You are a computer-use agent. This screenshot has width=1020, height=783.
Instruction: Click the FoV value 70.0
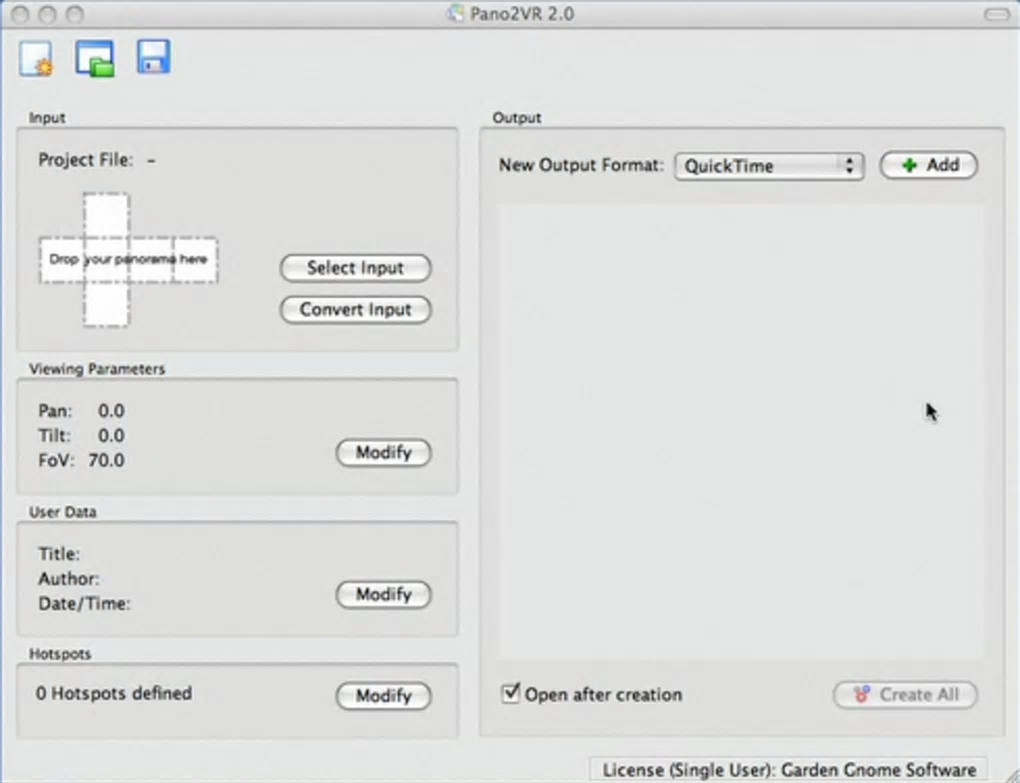pos(107,460)
